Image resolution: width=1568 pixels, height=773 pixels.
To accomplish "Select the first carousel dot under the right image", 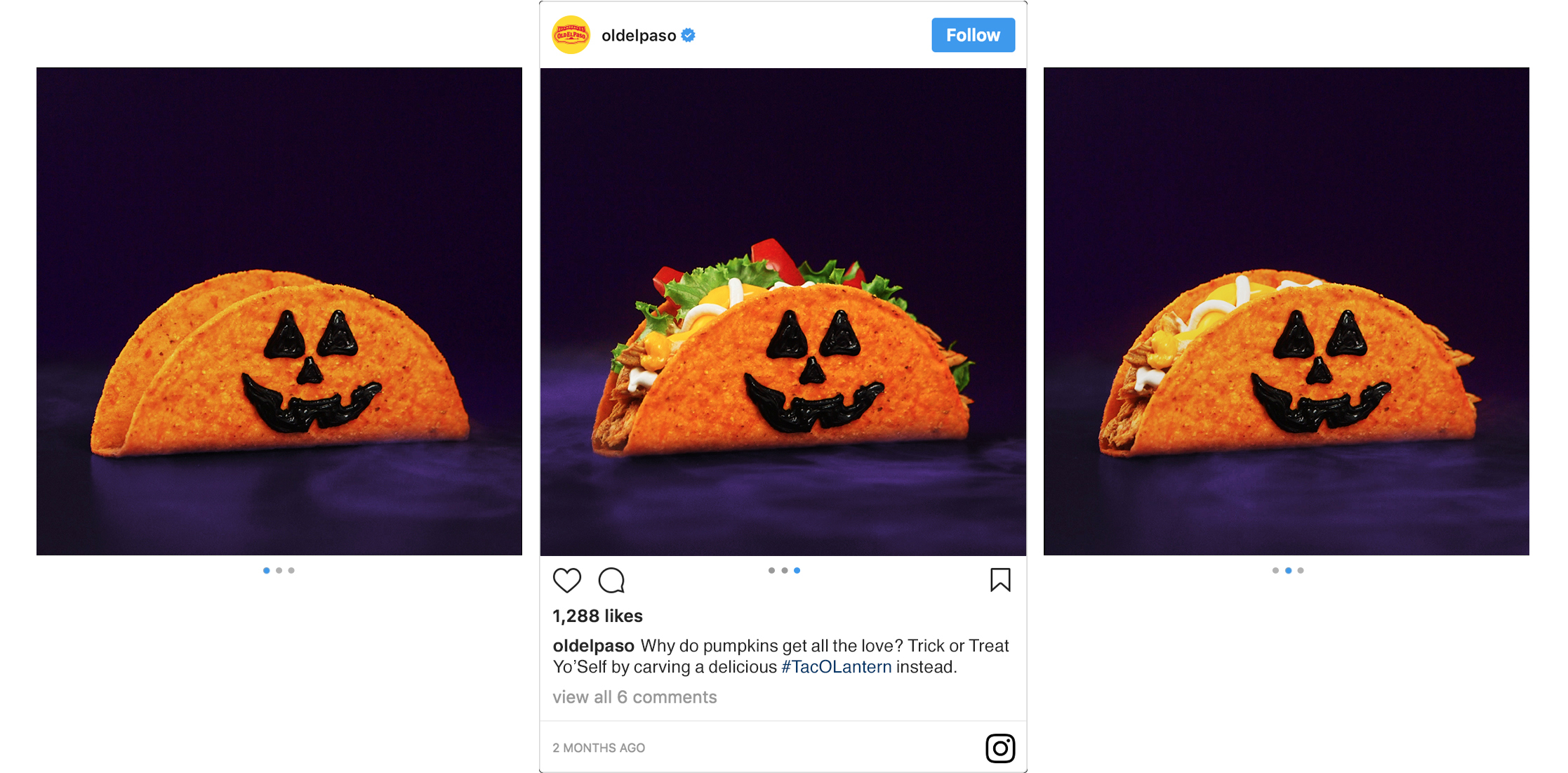I will coord(1275,571).
